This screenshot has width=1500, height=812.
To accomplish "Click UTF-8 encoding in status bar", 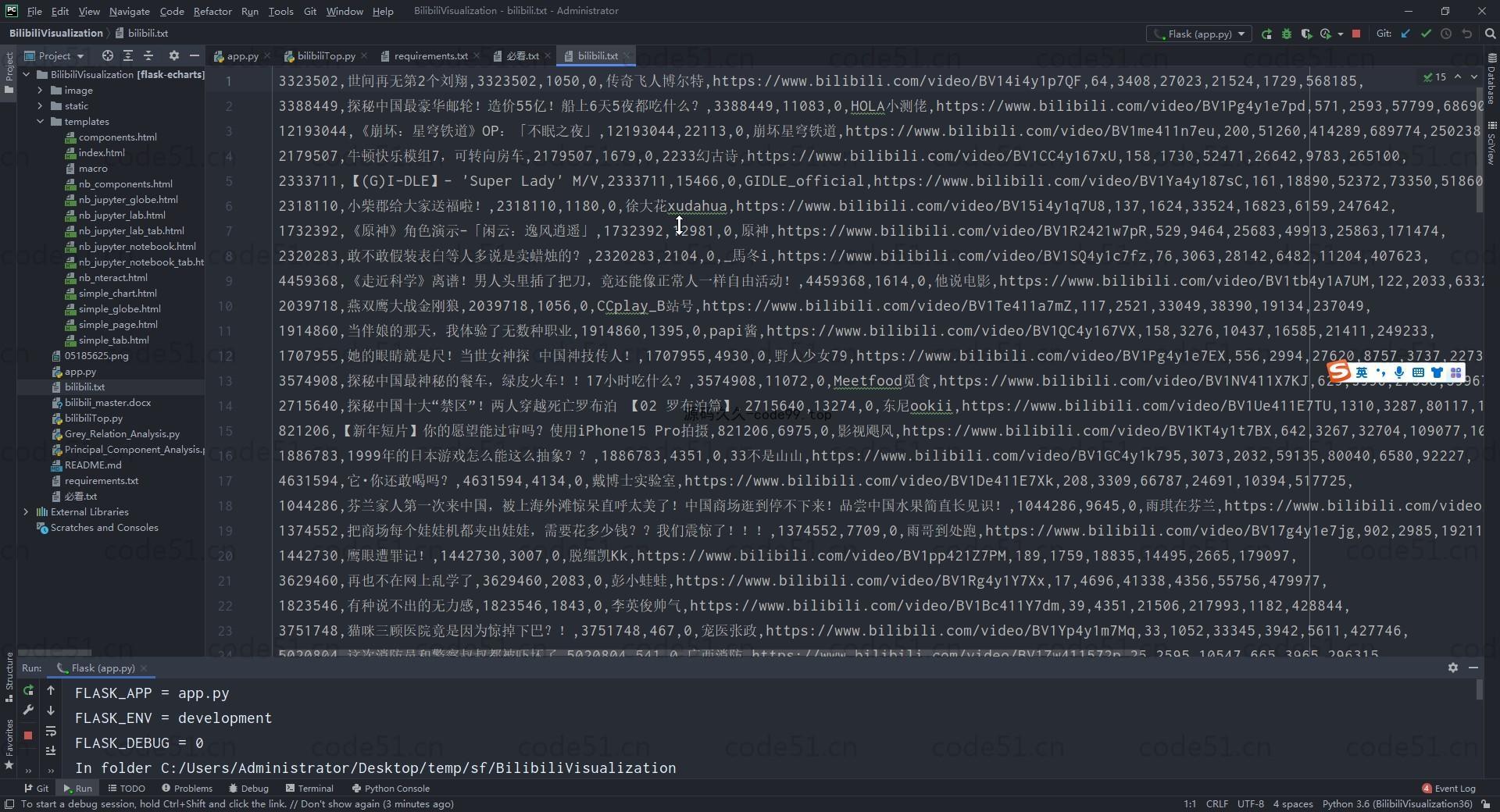I will click(1250, 804).
